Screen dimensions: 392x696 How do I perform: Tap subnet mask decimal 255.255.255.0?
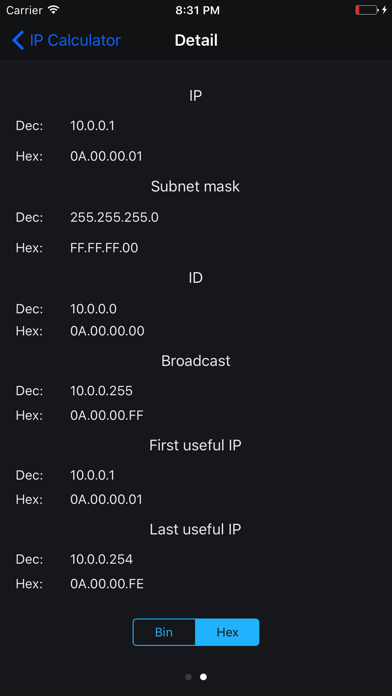tap(114, 218)
